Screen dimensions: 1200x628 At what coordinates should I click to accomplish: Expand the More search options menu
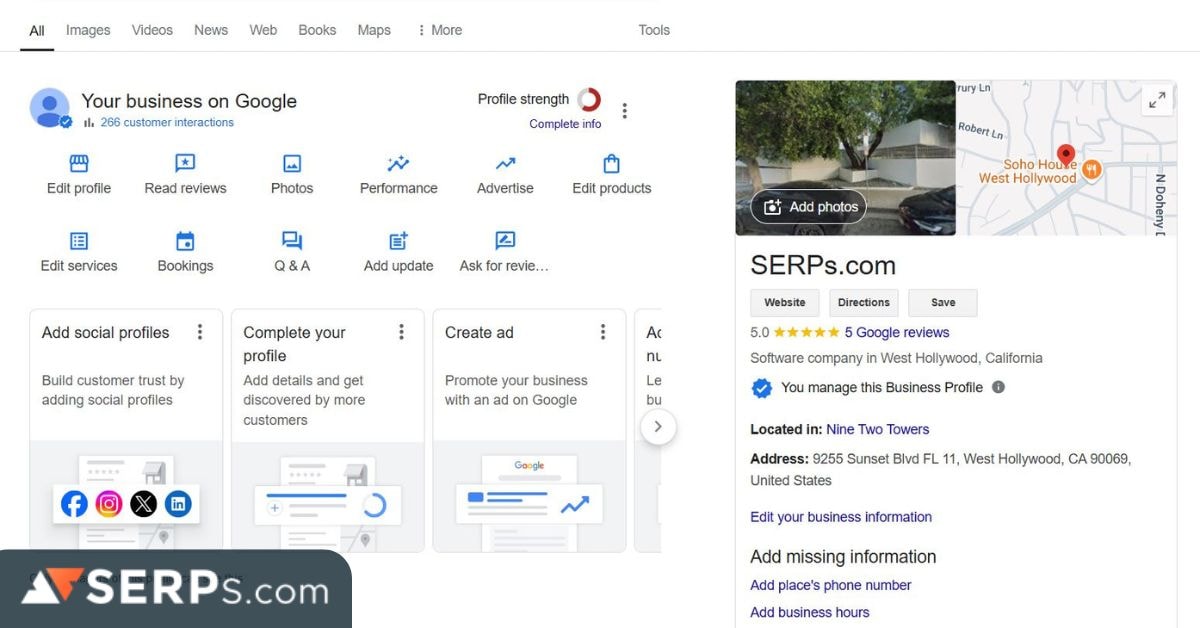(x=439, y=30)
